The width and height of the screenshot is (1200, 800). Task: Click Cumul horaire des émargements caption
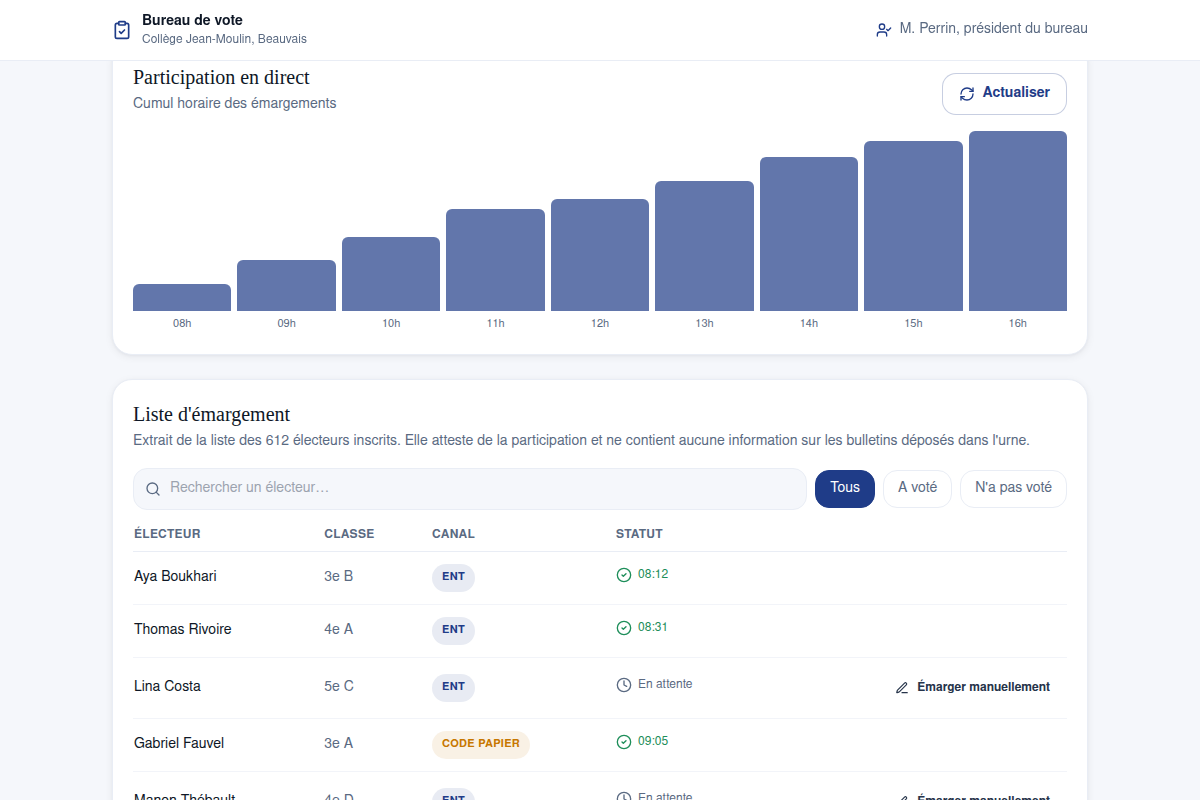[x=235, y=103]
